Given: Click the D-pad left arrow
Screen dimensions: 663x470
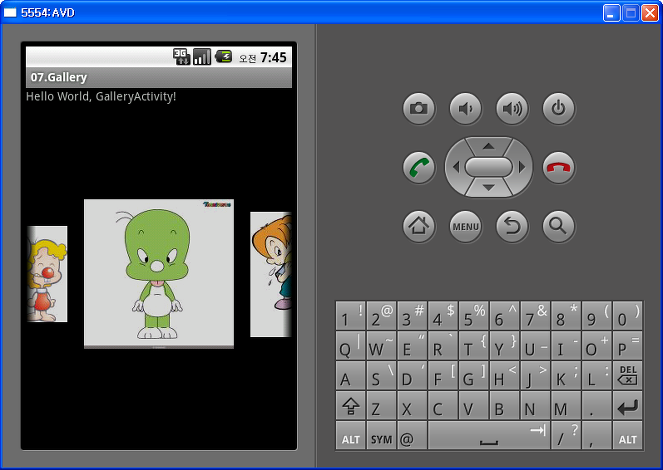Looking at the screenshot, I should (455, 167).
